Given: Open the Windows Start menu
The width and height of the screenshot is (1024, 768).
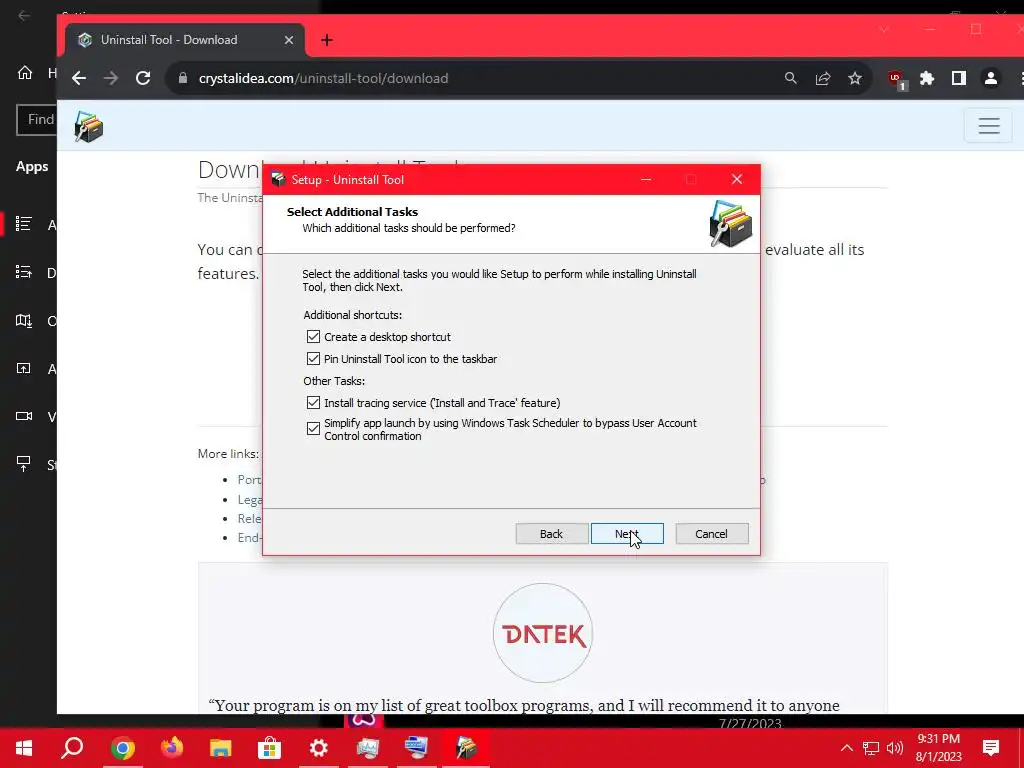Looking at the screenshot, I should [24, 748].
